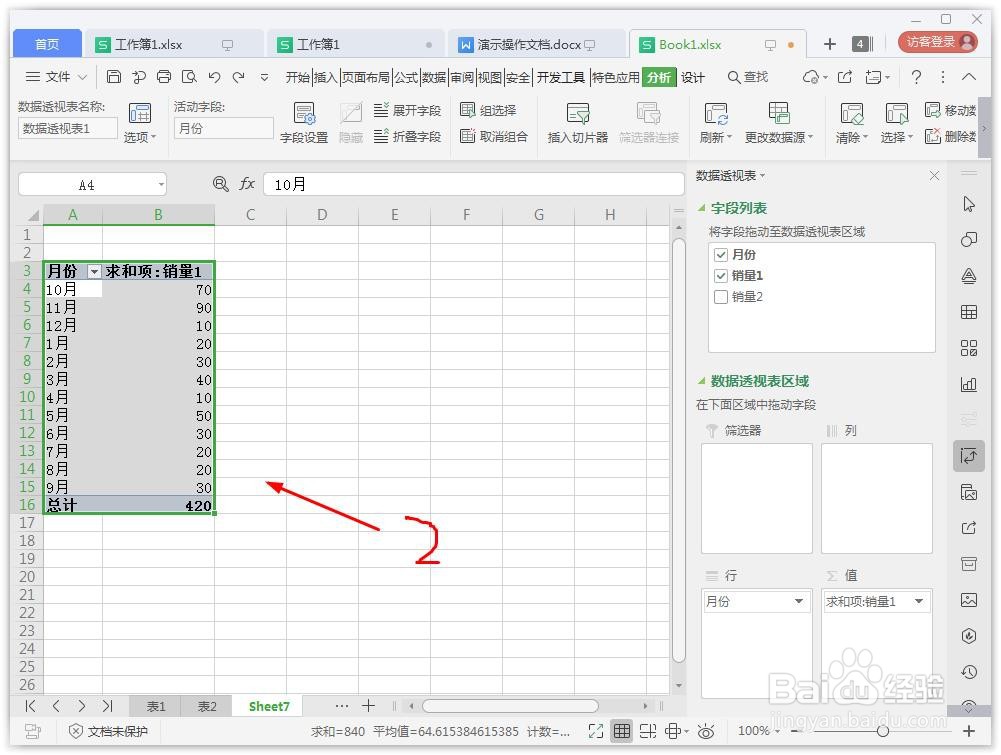Screen dimensions: 1001x755
Task: Click the sidebar selection arrow tool
Action: [968, 204]
